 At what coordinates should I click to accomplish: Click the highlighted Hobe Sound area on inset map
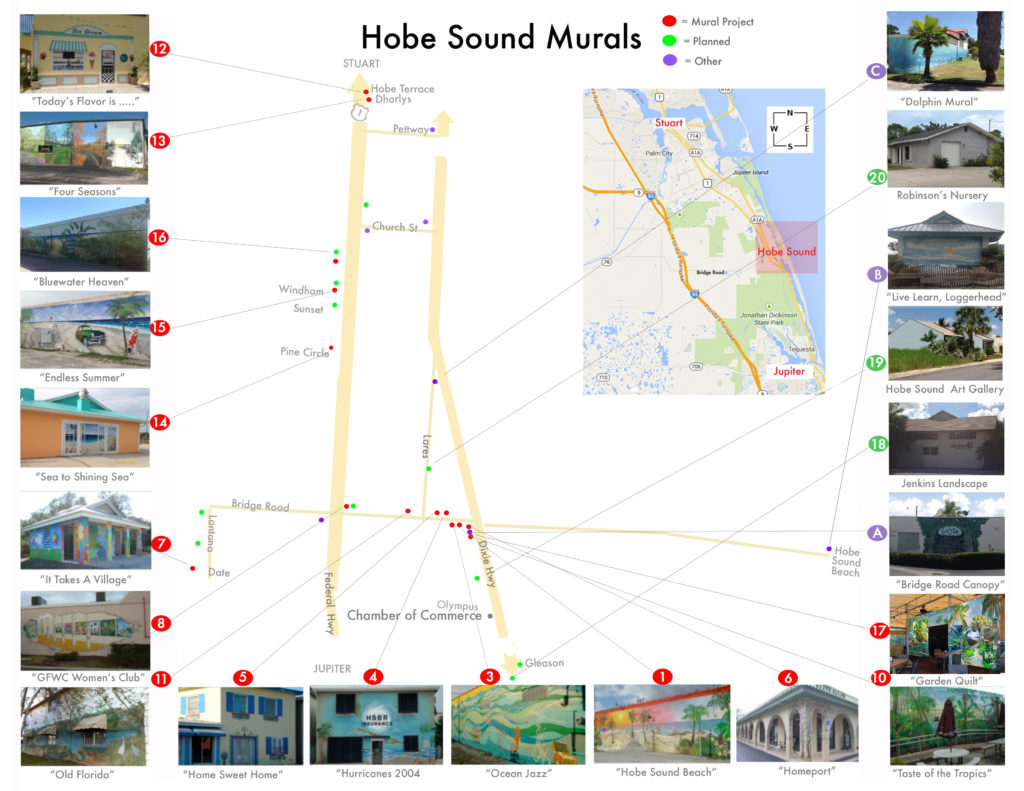786,248
